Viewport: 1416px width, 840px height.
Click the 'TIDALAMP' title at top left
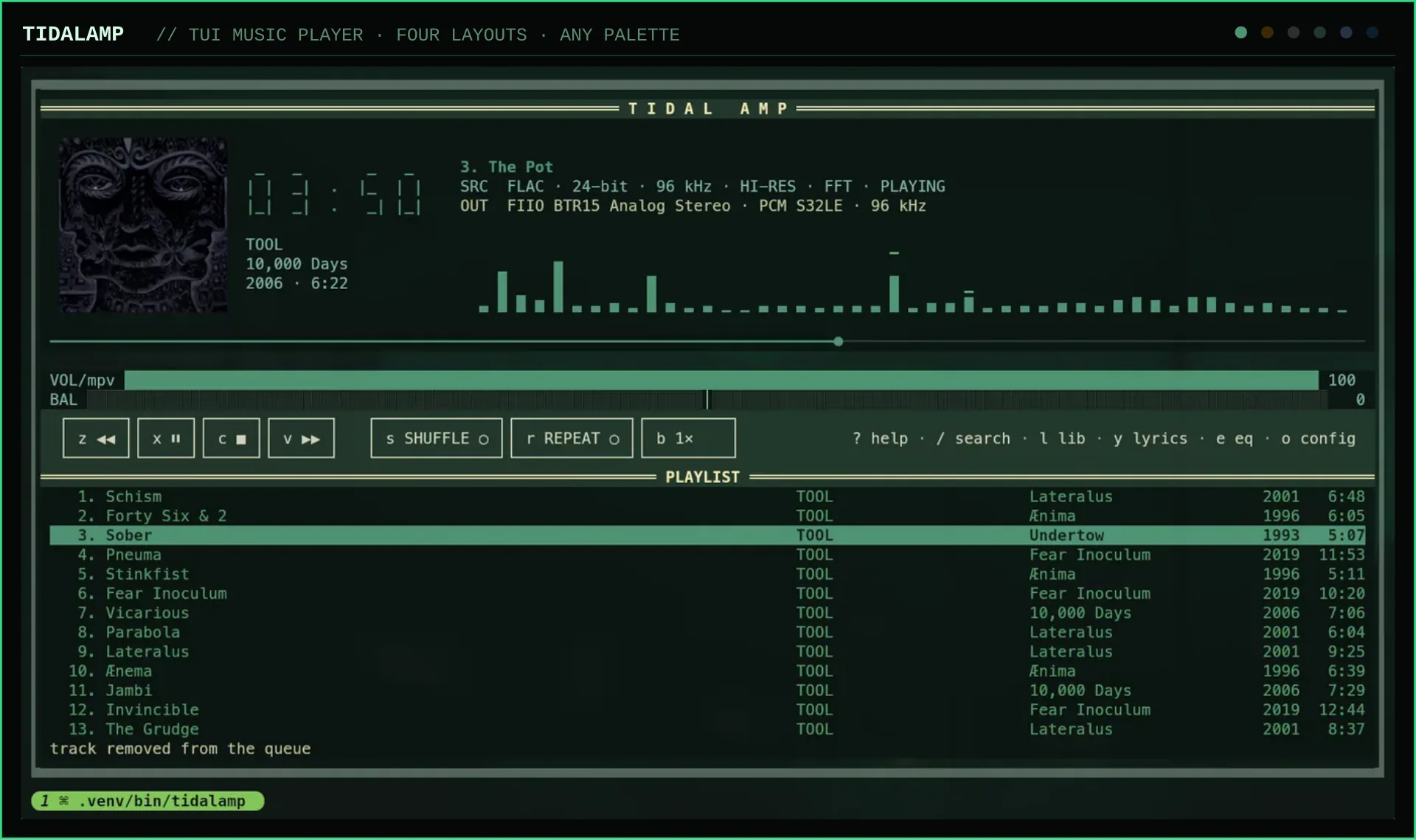(73, 34)
